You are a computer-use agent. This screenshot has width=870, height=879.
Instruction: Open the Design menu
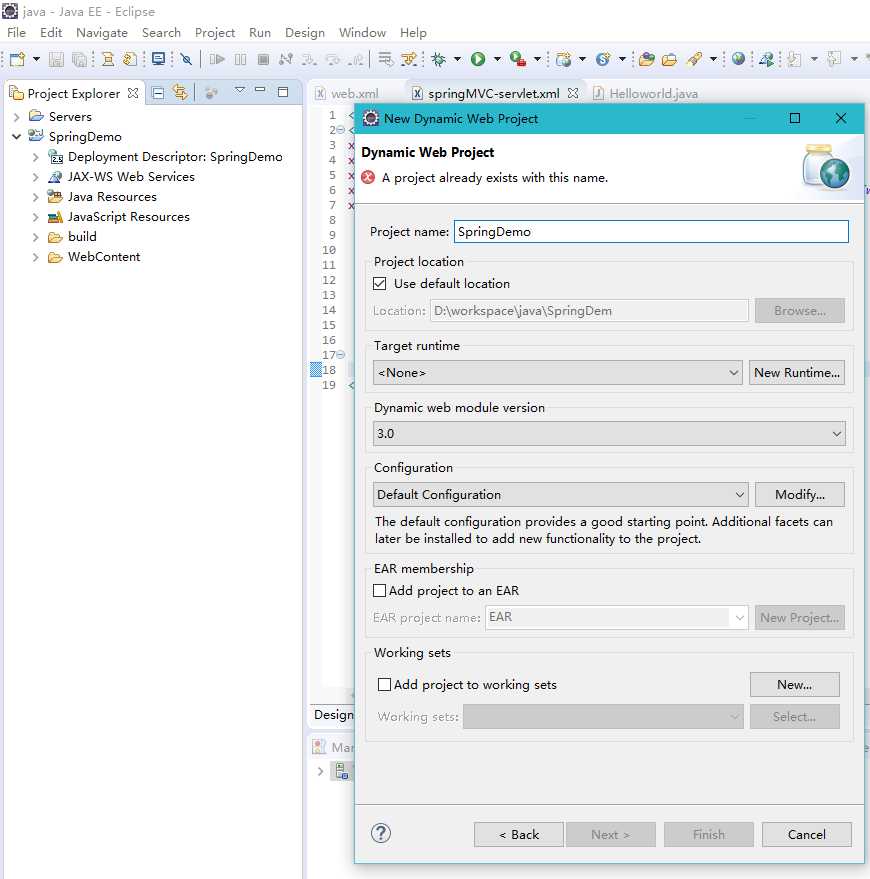pos(304,33)
